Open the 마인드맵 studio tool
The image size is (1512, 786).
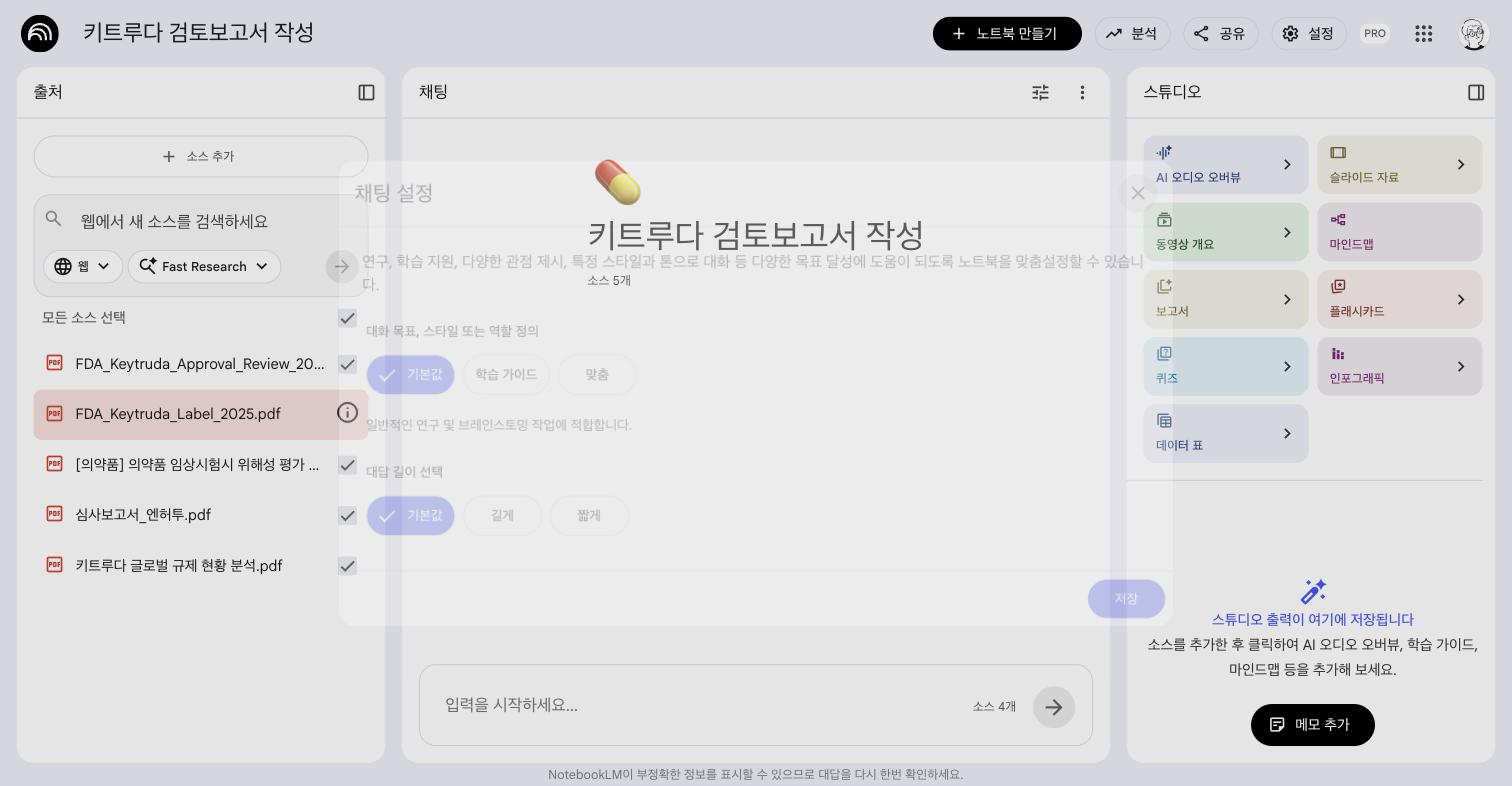(x=1397, y=231)
